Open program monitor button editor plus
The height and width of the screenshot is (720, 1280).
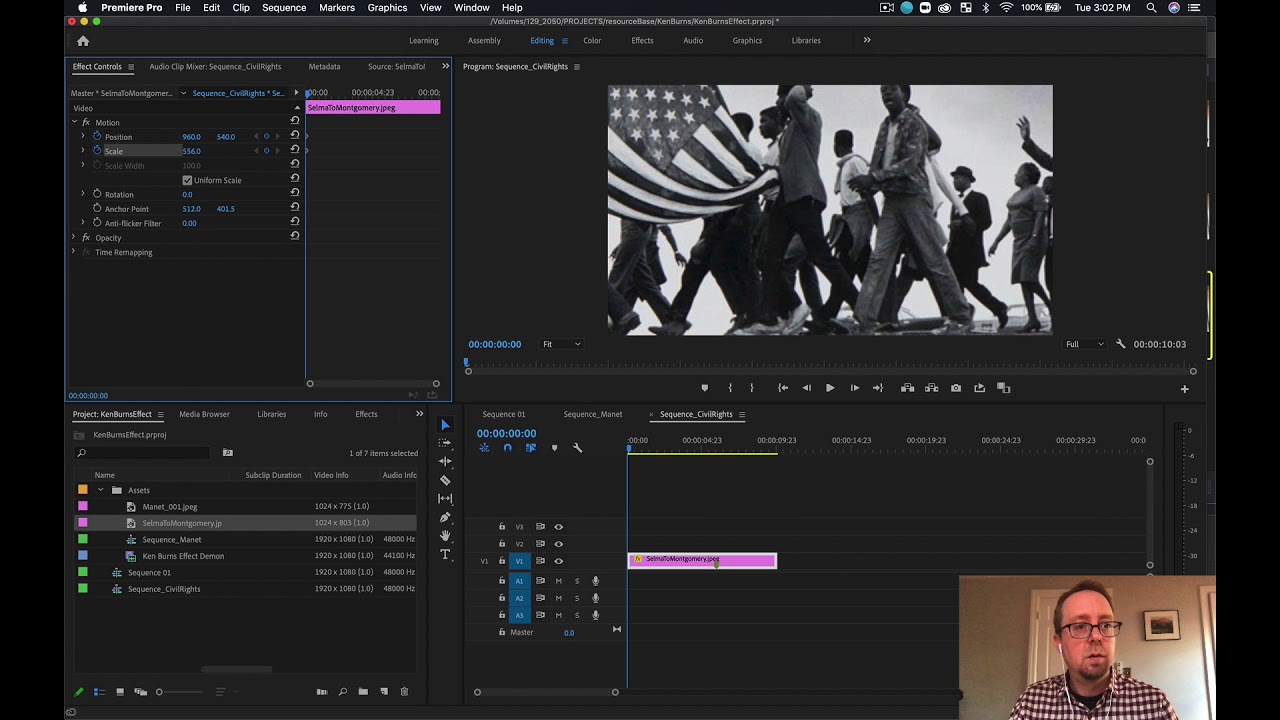[x=1185, y=389]
